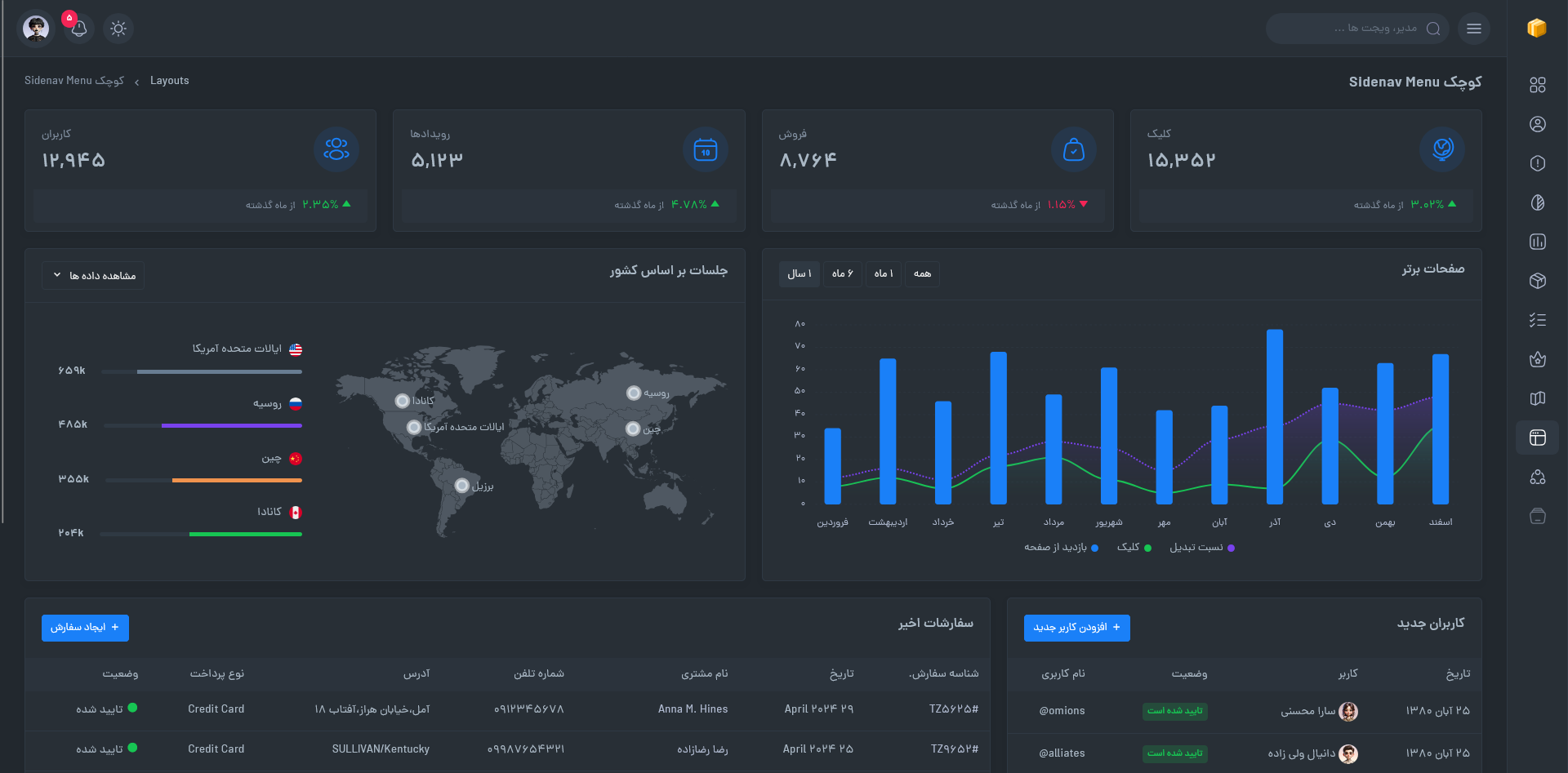The width and height of the screenshot is (1568, 773).
Task: Open the bar chart sidebar icon
Action: tap(1538, 242)
